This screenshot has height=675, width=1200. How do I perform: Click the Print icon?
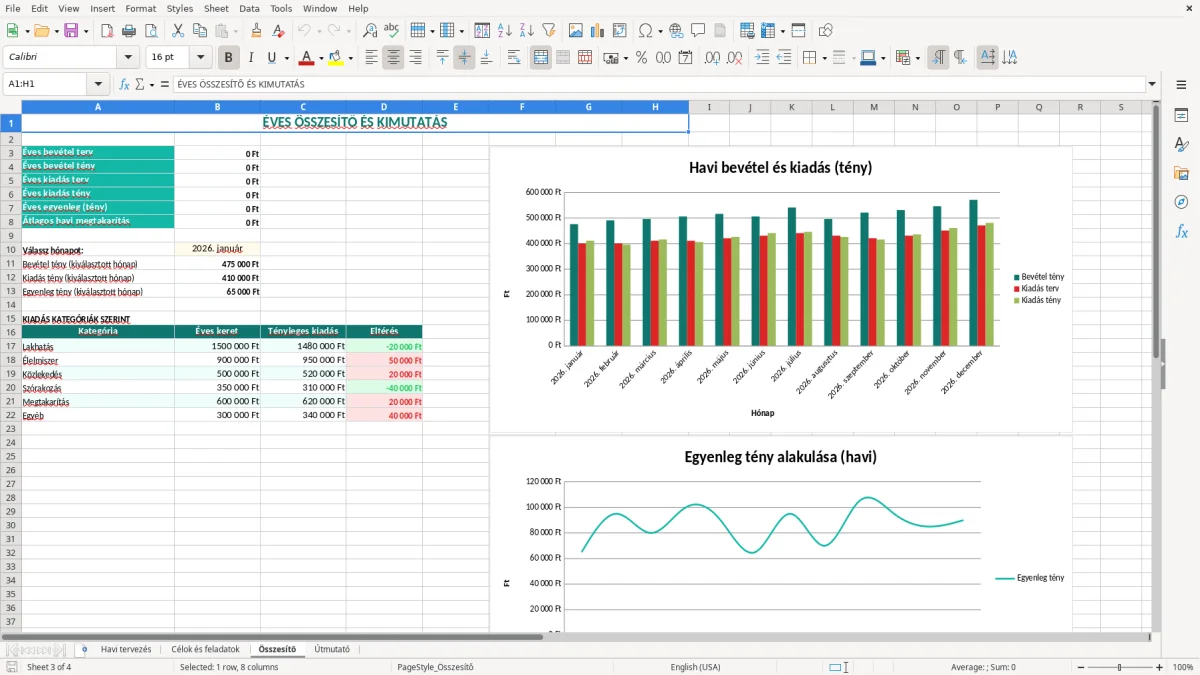click(x=130, y=31)
